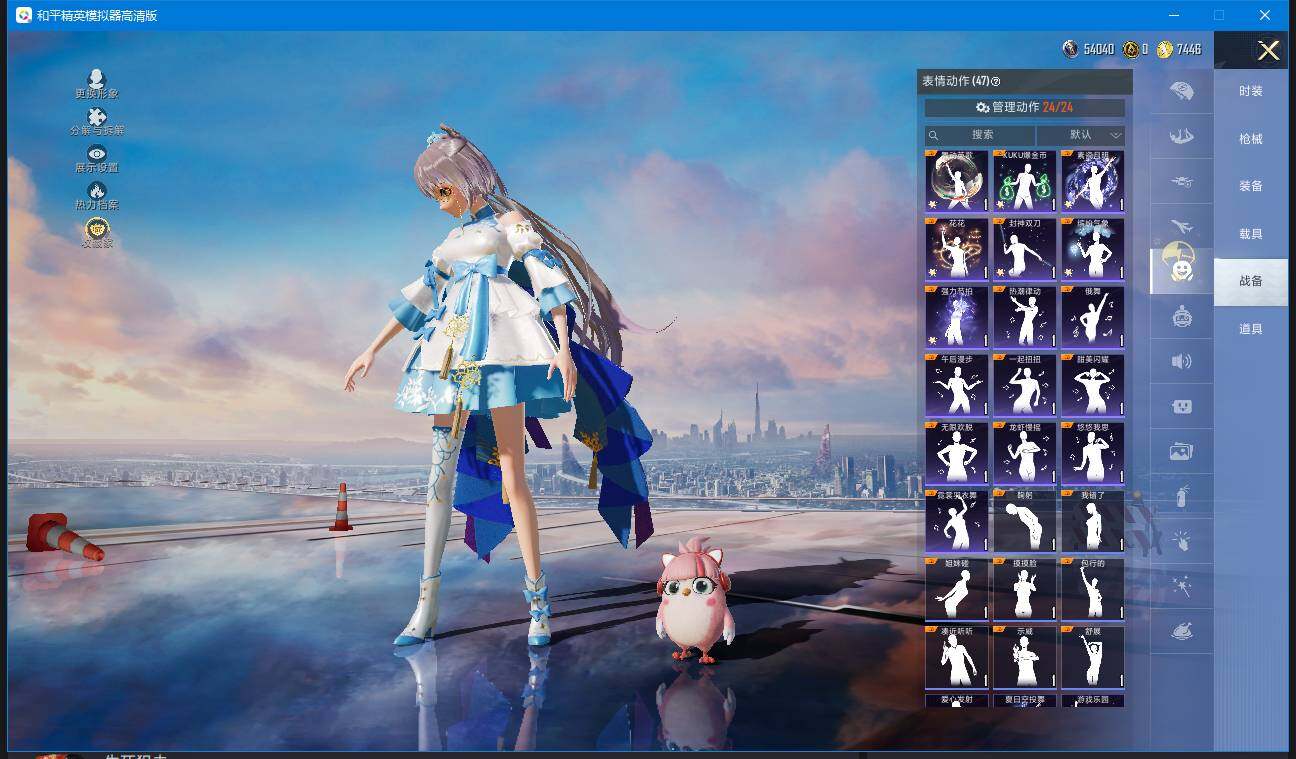1296x759 pixels.
Task: Pick the 热潮律动 emote
Action: (x=1025, y=316)
